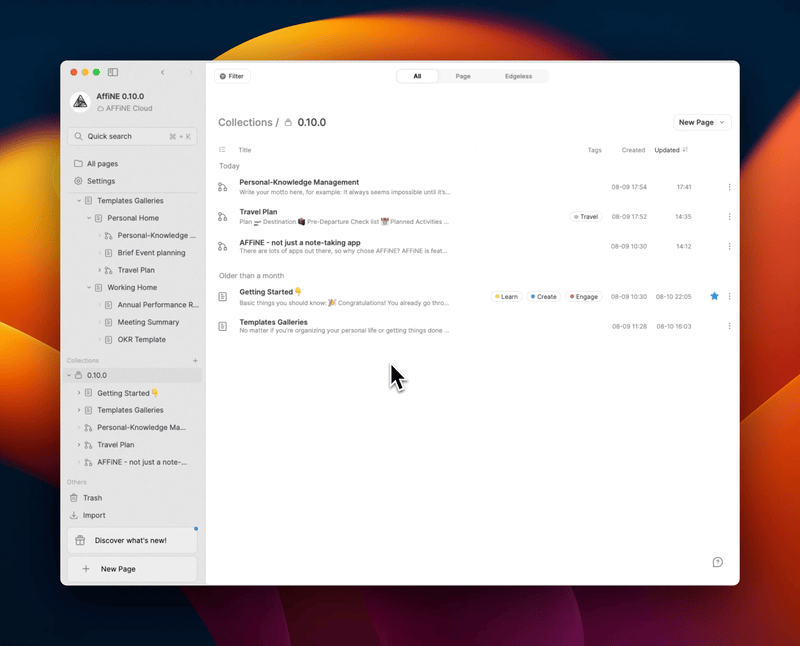The width and height of the screenshot is (800, 646).
Task: Open the New Page dropdown arrow
Action: [722, 122]
